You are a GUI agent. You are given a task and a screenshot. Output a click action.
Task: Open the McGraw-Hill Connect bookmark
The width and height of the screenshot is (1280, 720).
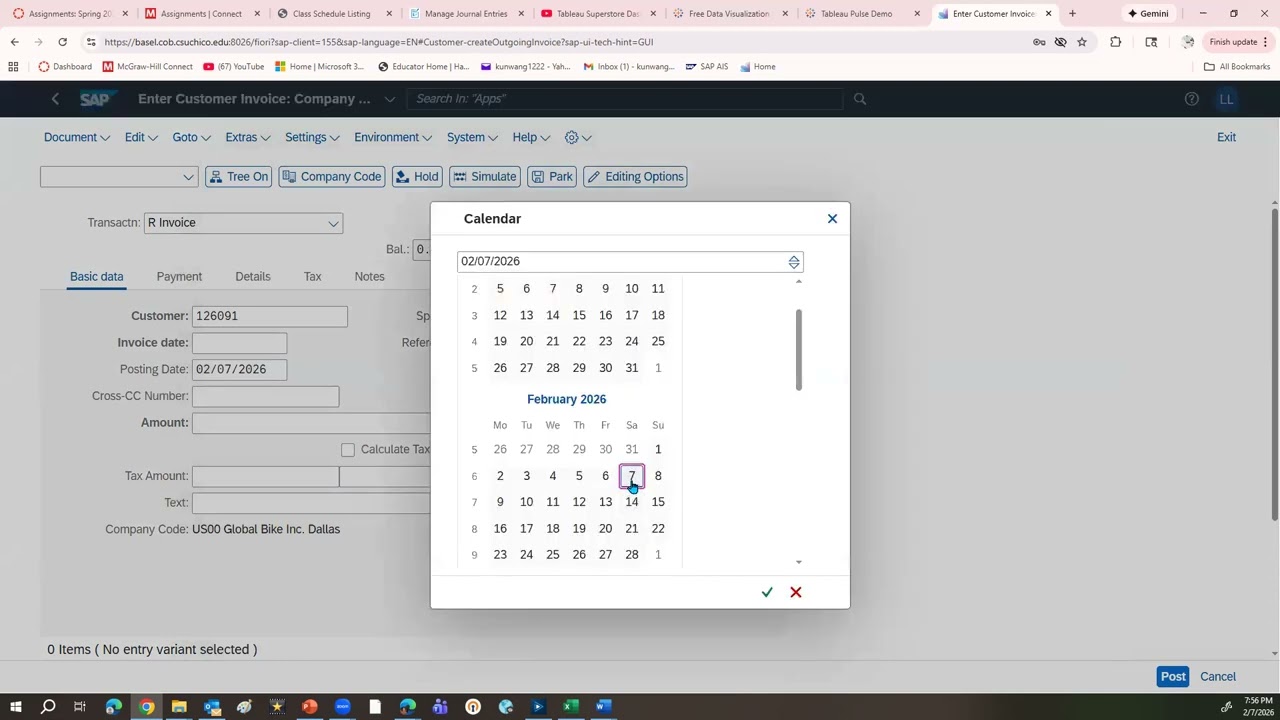148,67
